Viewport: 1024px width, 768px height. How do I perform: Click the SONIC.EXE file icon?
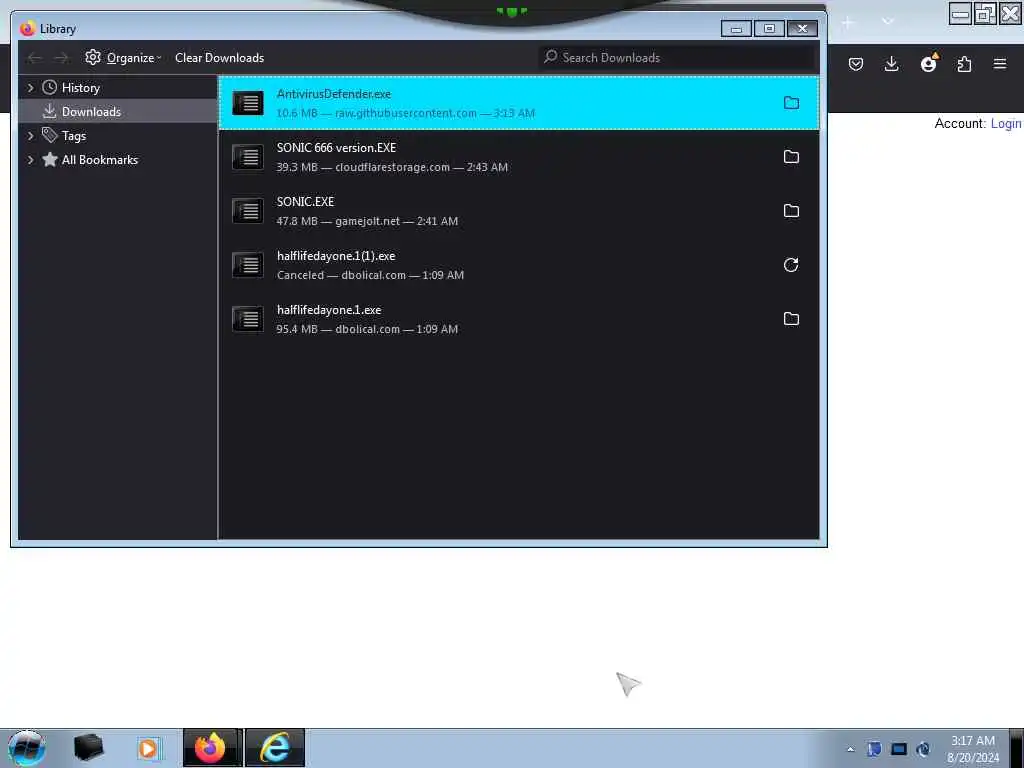tap(248, 211)
